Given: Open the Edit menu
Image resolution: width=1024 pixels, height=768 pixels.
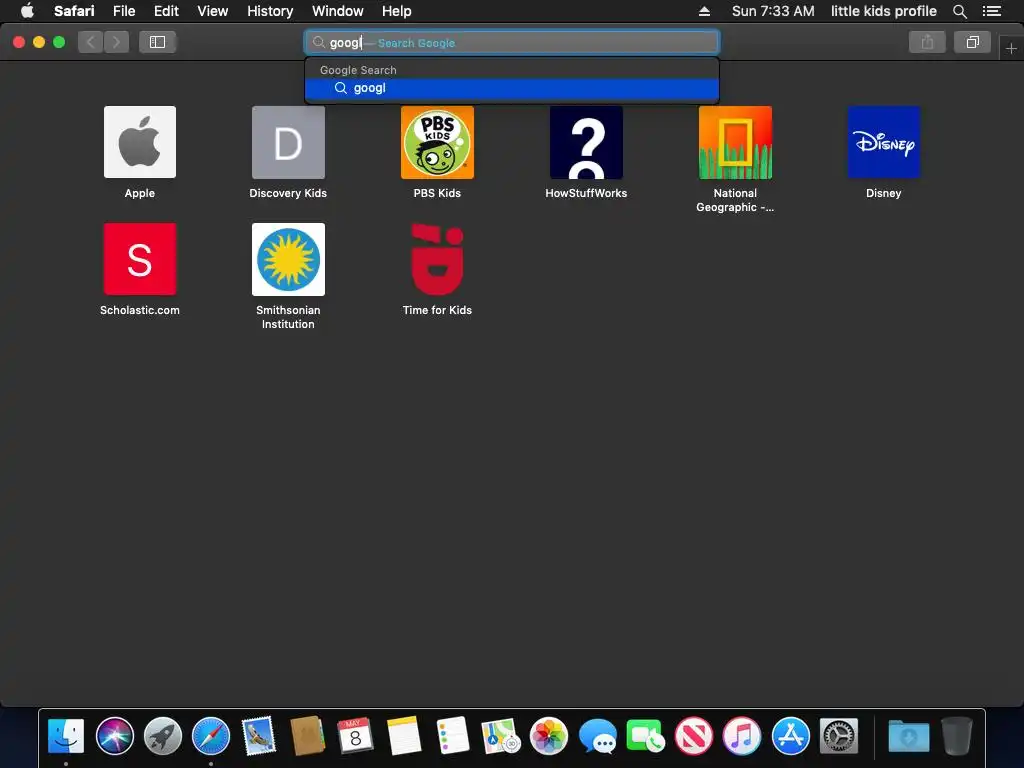Looking at the screenshot, I should [166, 11].
